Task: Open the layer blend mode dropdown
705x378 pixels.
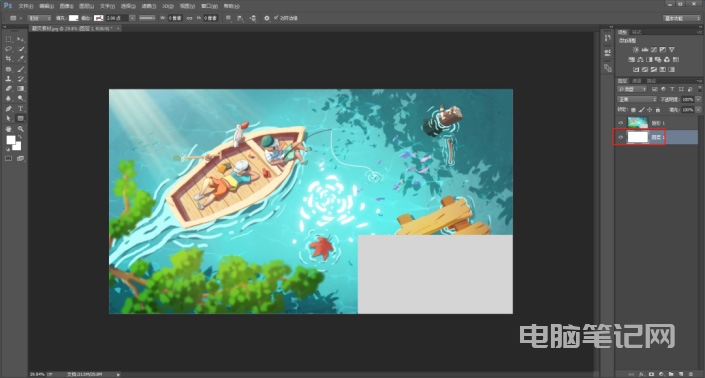Action: [x=637, y=99]
